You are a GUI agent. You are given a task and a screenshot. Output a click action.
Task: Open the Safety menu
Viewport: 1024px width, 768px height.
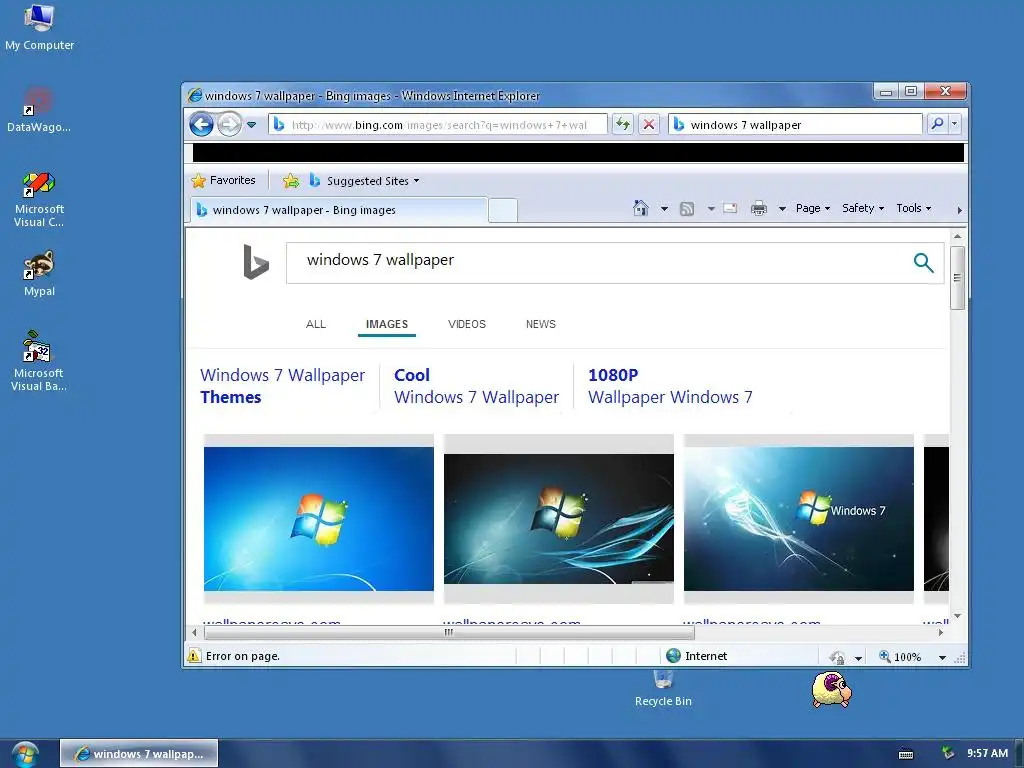[863, 208]
